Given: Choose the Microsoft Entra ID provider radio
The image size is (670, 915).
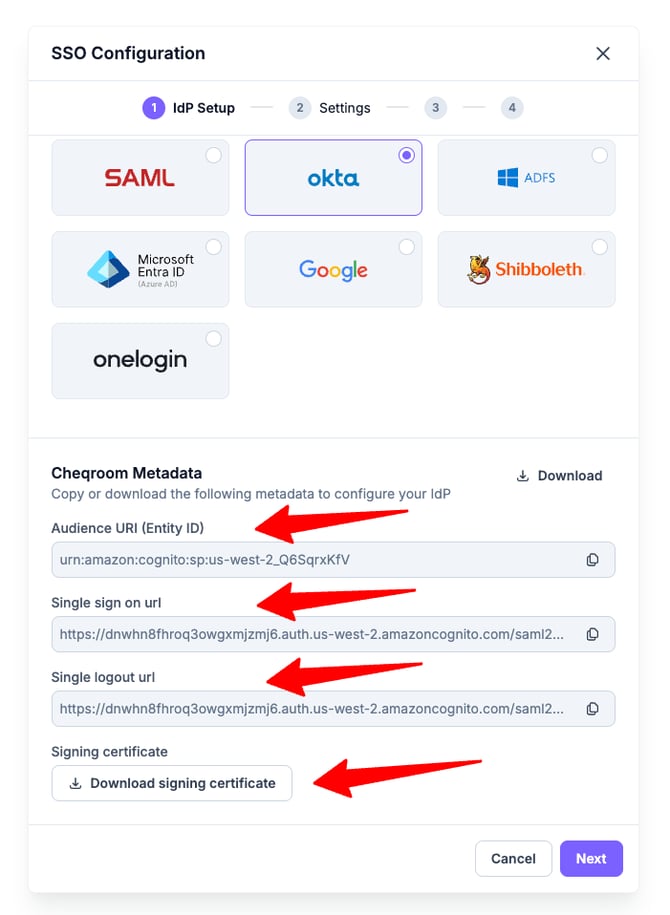Looking at the screenshot, I should click(213, 247).
